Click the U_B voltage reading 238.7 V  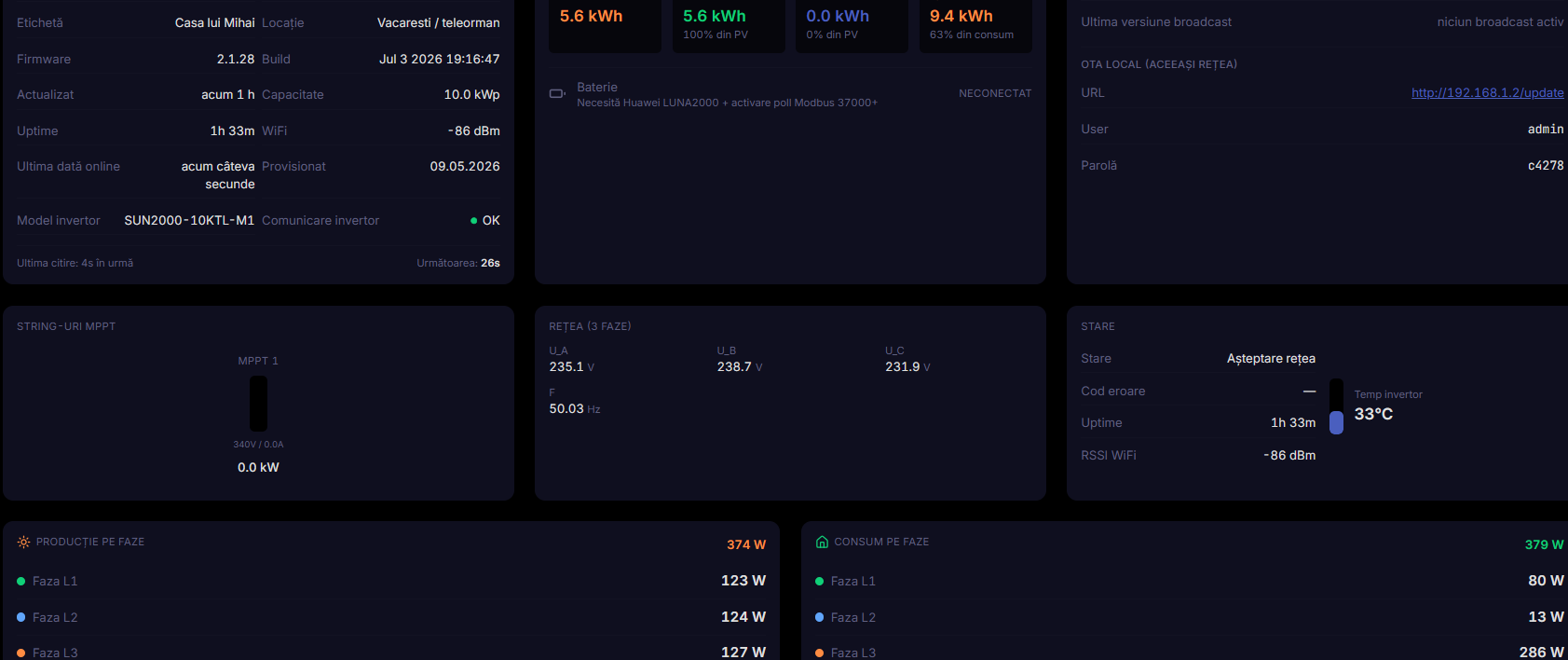(x=740, y=366)
